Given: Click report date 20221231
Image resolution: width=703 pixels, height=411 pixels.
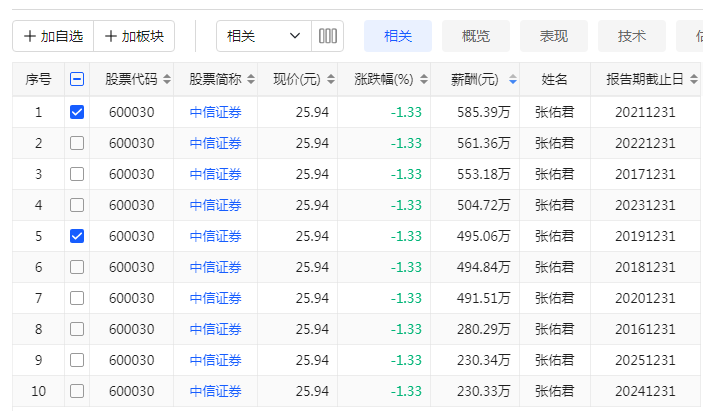Looking at the screenshot, I should 645,143.
